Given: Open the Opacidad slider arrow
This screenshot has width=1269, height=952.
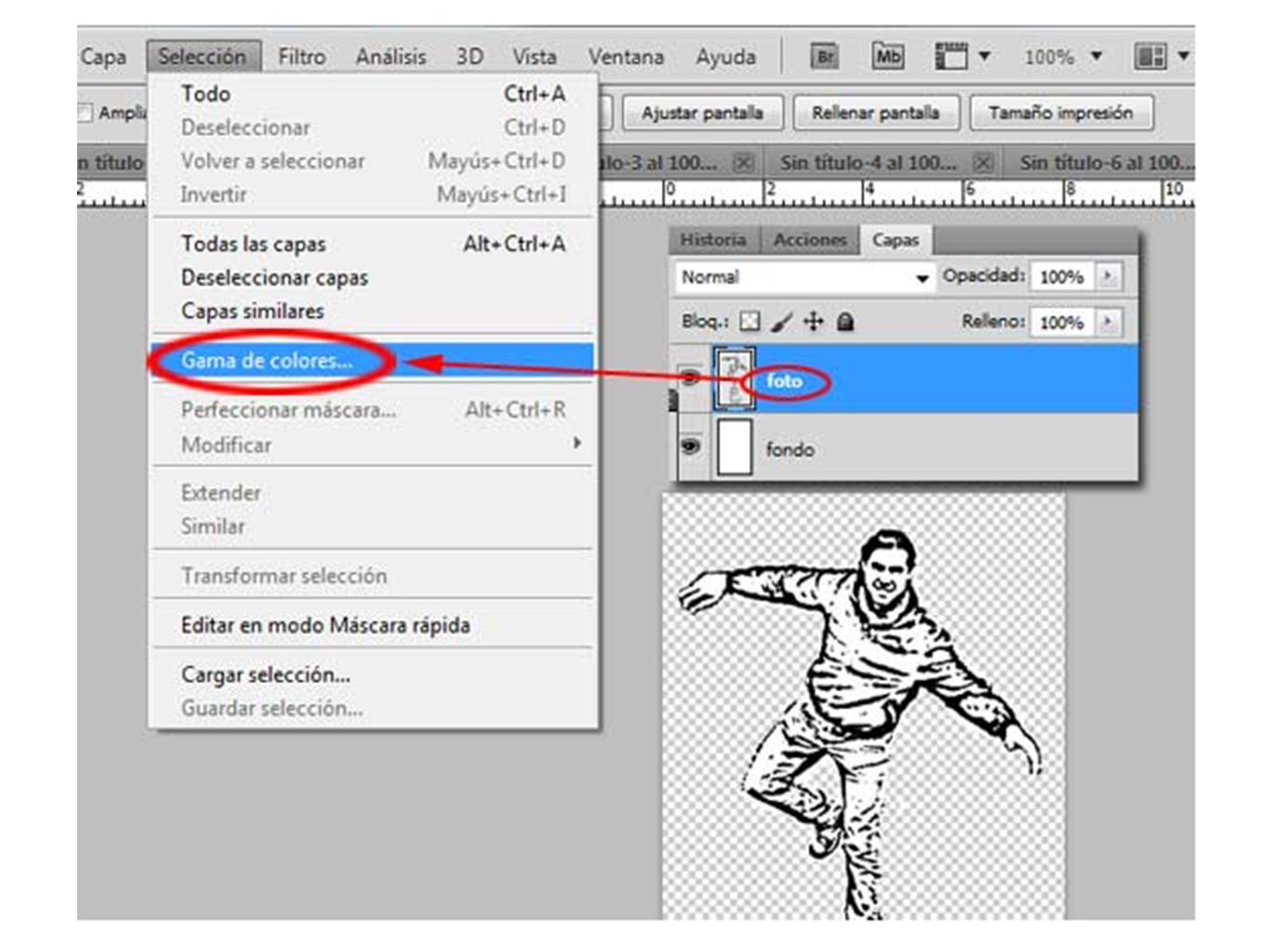Looking at the screenshot, I should pos(1107,276).
